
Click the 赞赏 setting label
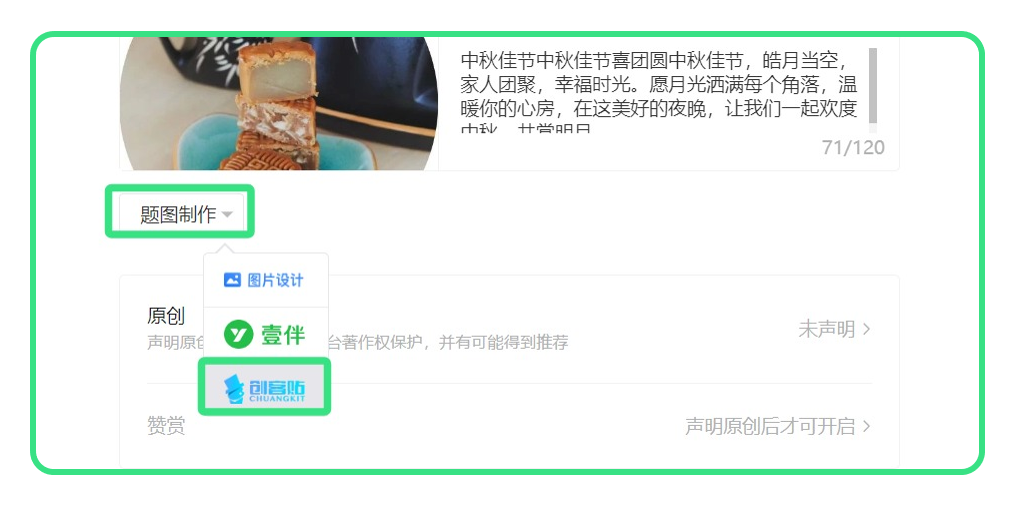166,426
